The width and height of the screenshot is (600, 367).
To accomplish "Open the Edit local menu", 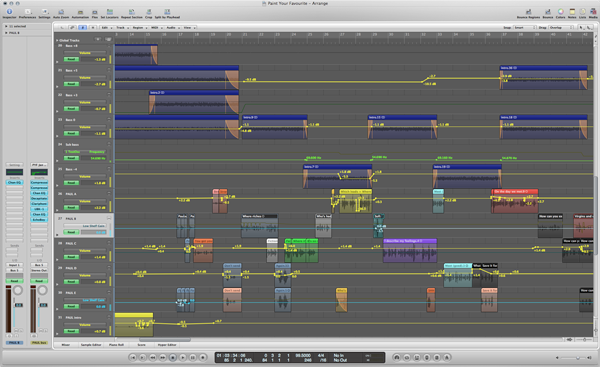I will point(106,28).
